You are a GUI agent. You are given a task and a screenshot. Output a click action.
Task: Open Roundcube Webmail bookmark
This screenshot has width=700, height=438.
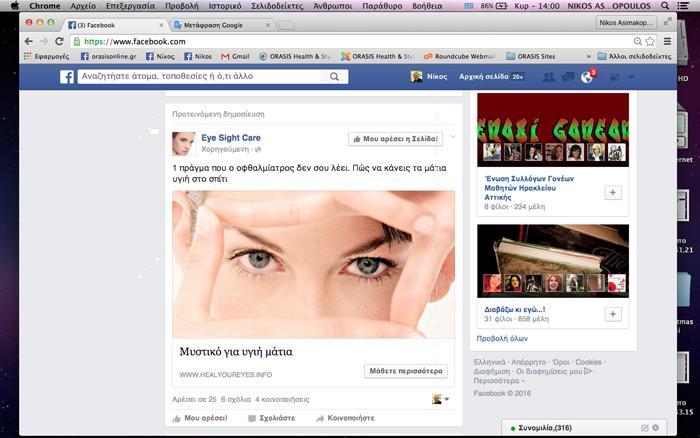point(459,56)
